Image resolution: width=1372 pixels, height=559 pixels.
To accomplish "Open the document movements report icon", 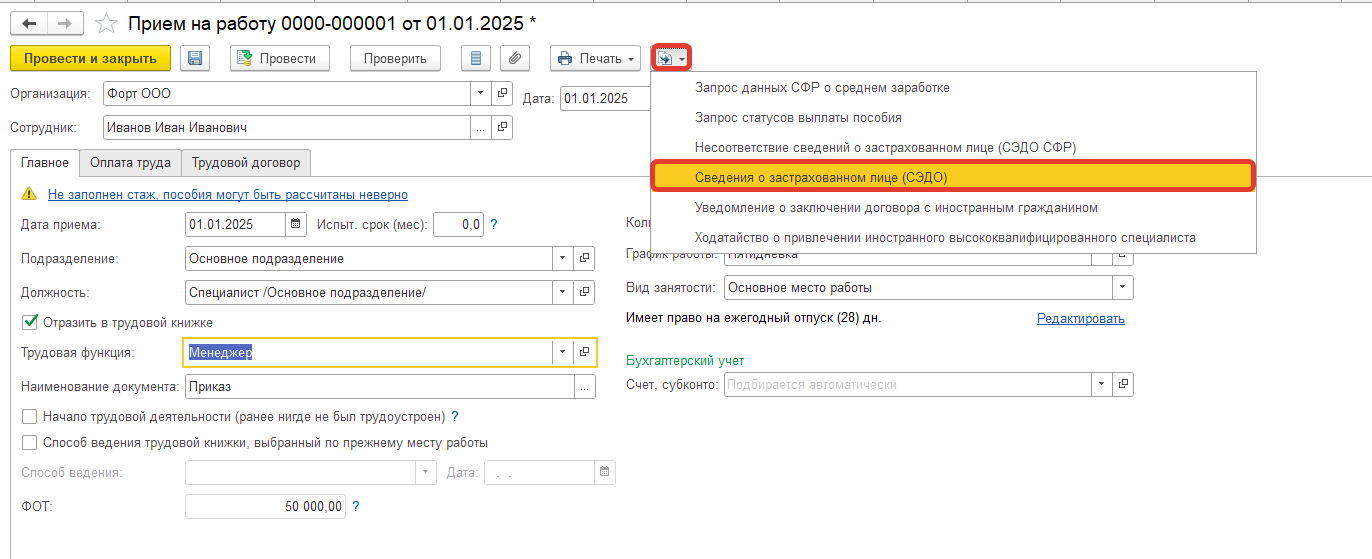I will [476, 59].
